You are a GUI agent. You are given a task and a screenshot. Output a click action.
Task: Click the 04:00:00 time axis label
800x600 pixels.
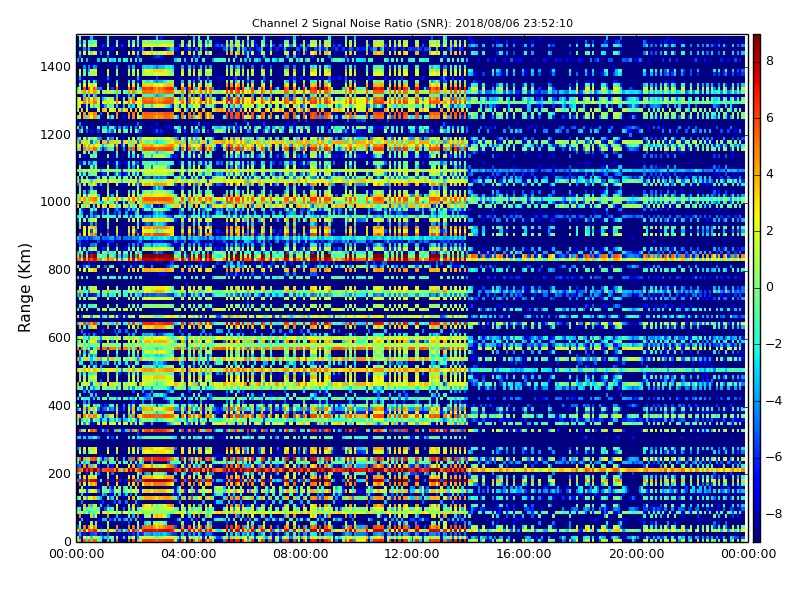pyautogui.click(x=188, y=554)
